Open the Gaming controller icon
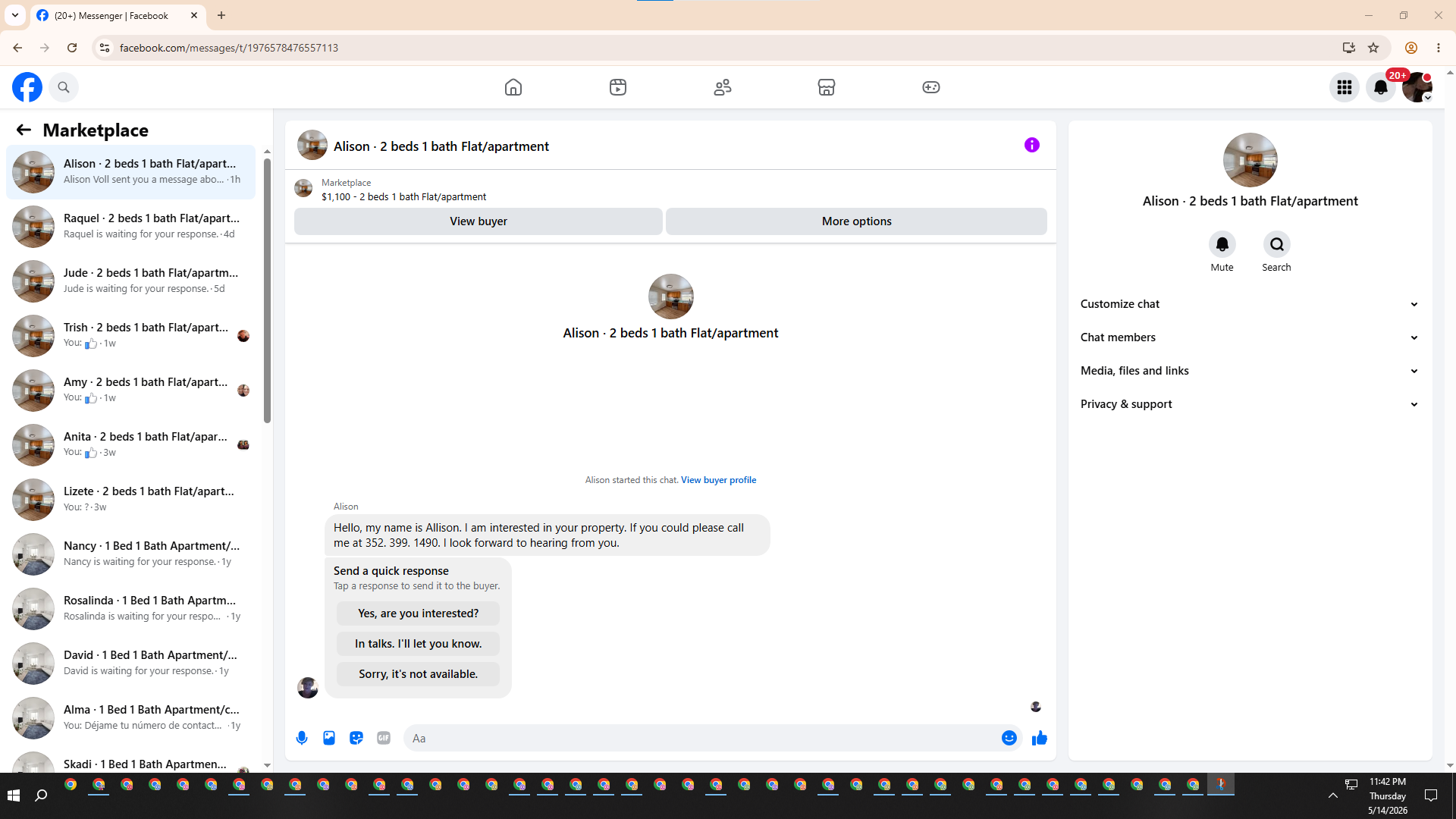The width and height of the screenshot is (1456, 819). click(x=931, y=87)
